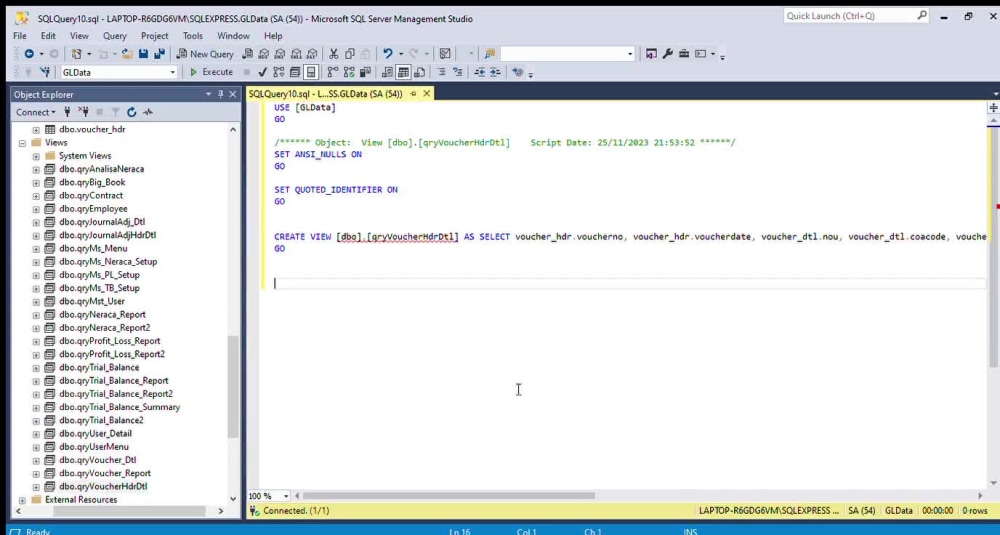Open the GLData database dropdown
Image resolution: width=1000 pixels, height=535 pixels.
coord(172,72)
